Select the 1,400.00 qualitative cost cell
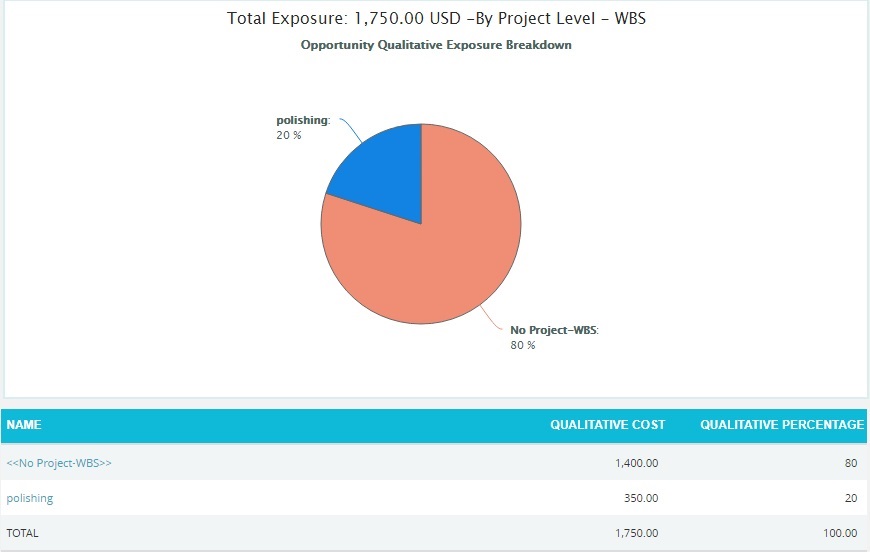Image resolution: width=870 pixels, height=555 pixels. [636, 463]
